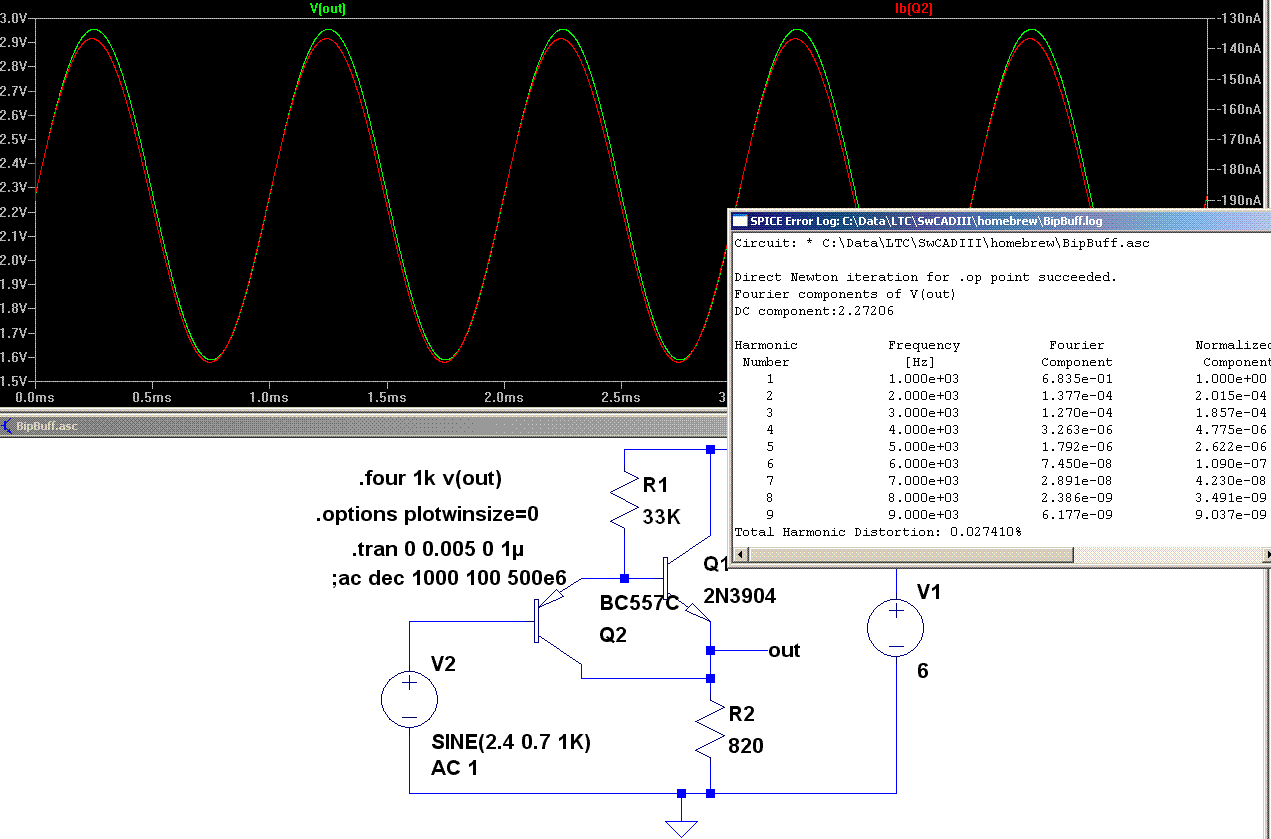Click the red Ib(Q2) trace label
The image size is (1271, 839).
coord(913,8)
